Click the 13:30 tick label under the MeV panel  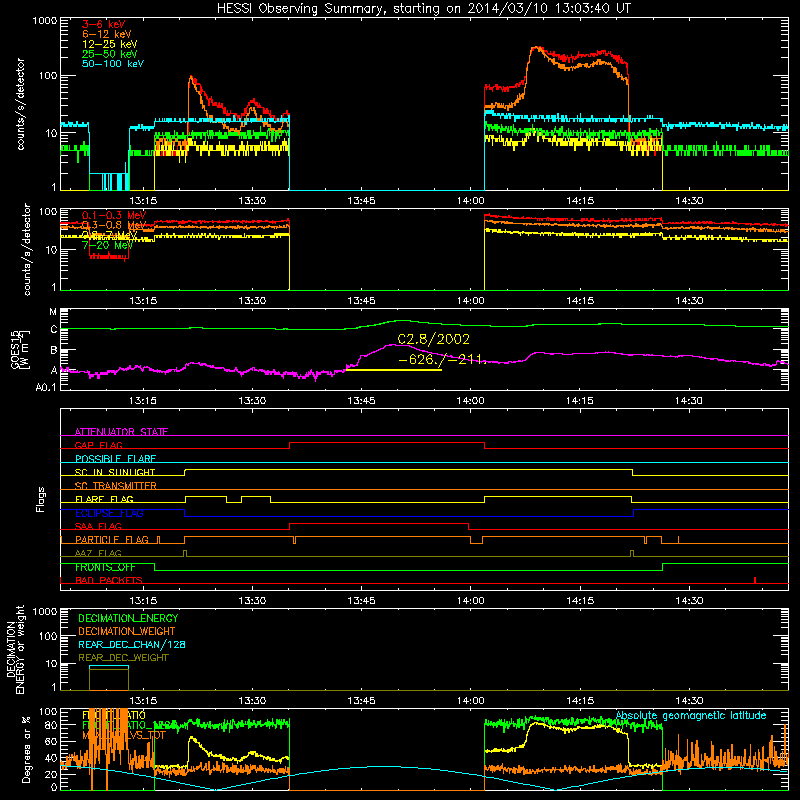[x=252, y=301]
